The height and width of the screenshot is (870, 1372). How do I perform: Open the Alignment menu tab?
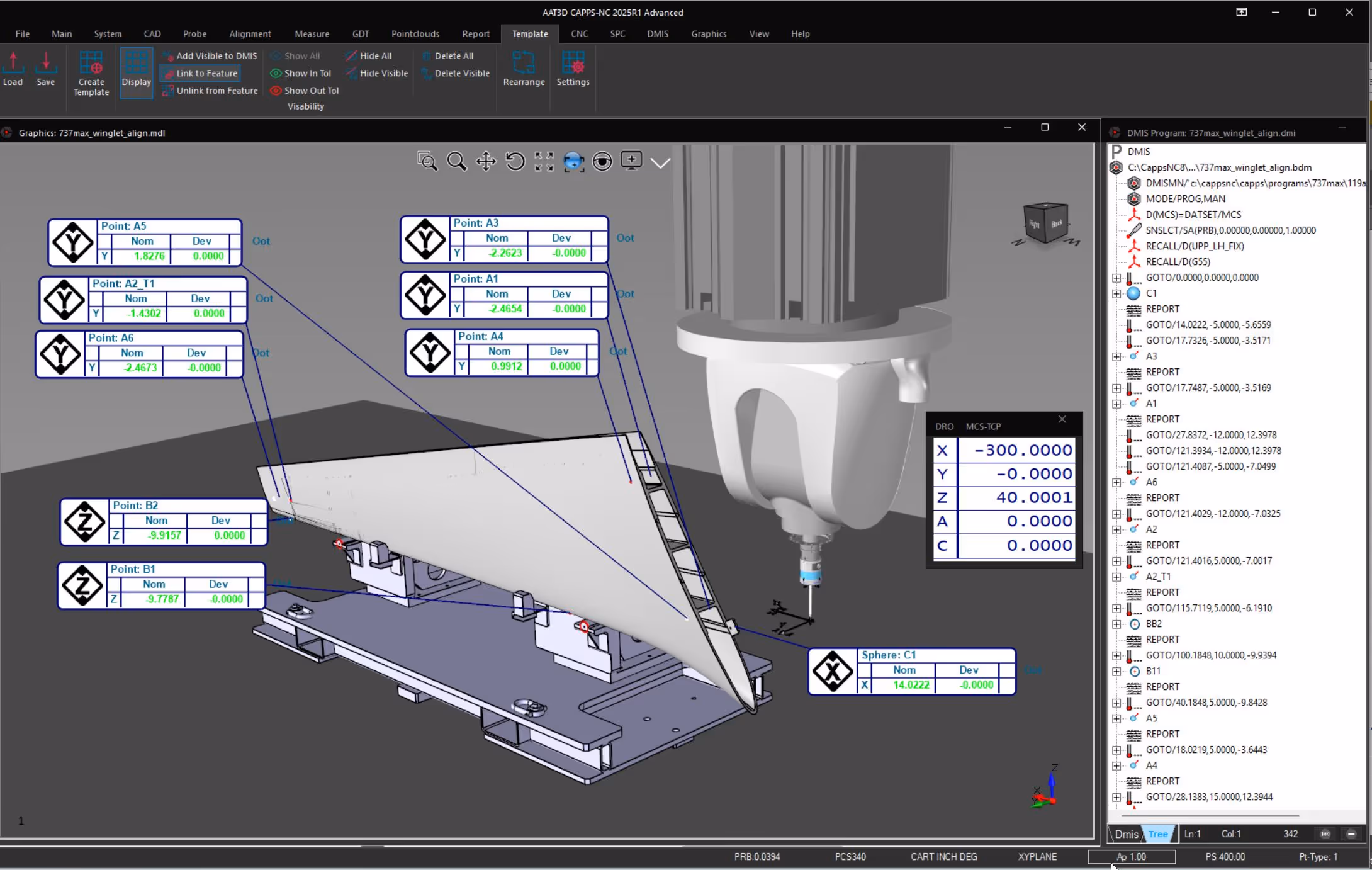tap(250, 34)
